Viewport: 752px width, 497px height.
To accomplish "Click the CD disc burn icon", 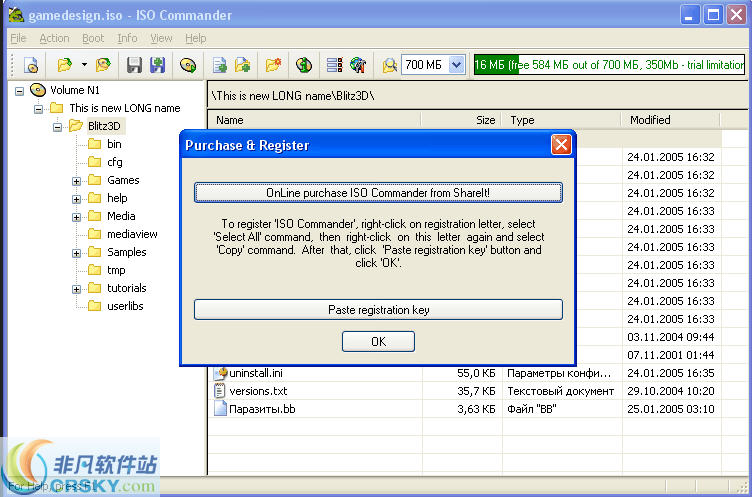I will (188, 65).
